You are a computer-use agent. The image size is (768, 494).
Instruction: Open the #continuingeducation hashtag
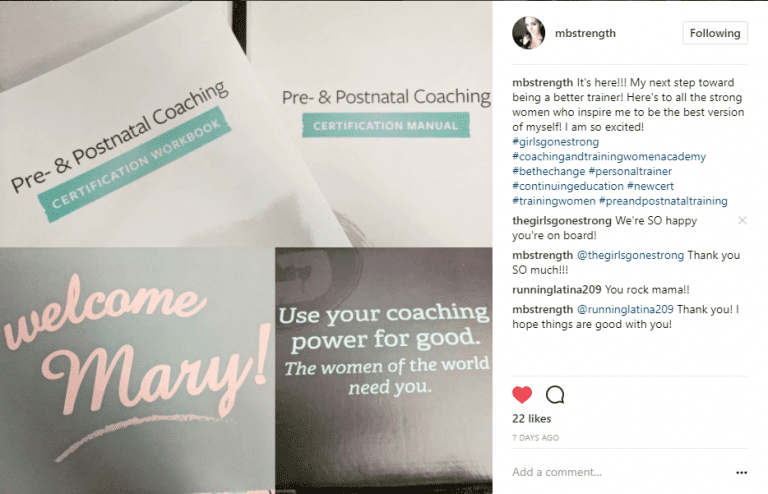(x=568, y=186)
